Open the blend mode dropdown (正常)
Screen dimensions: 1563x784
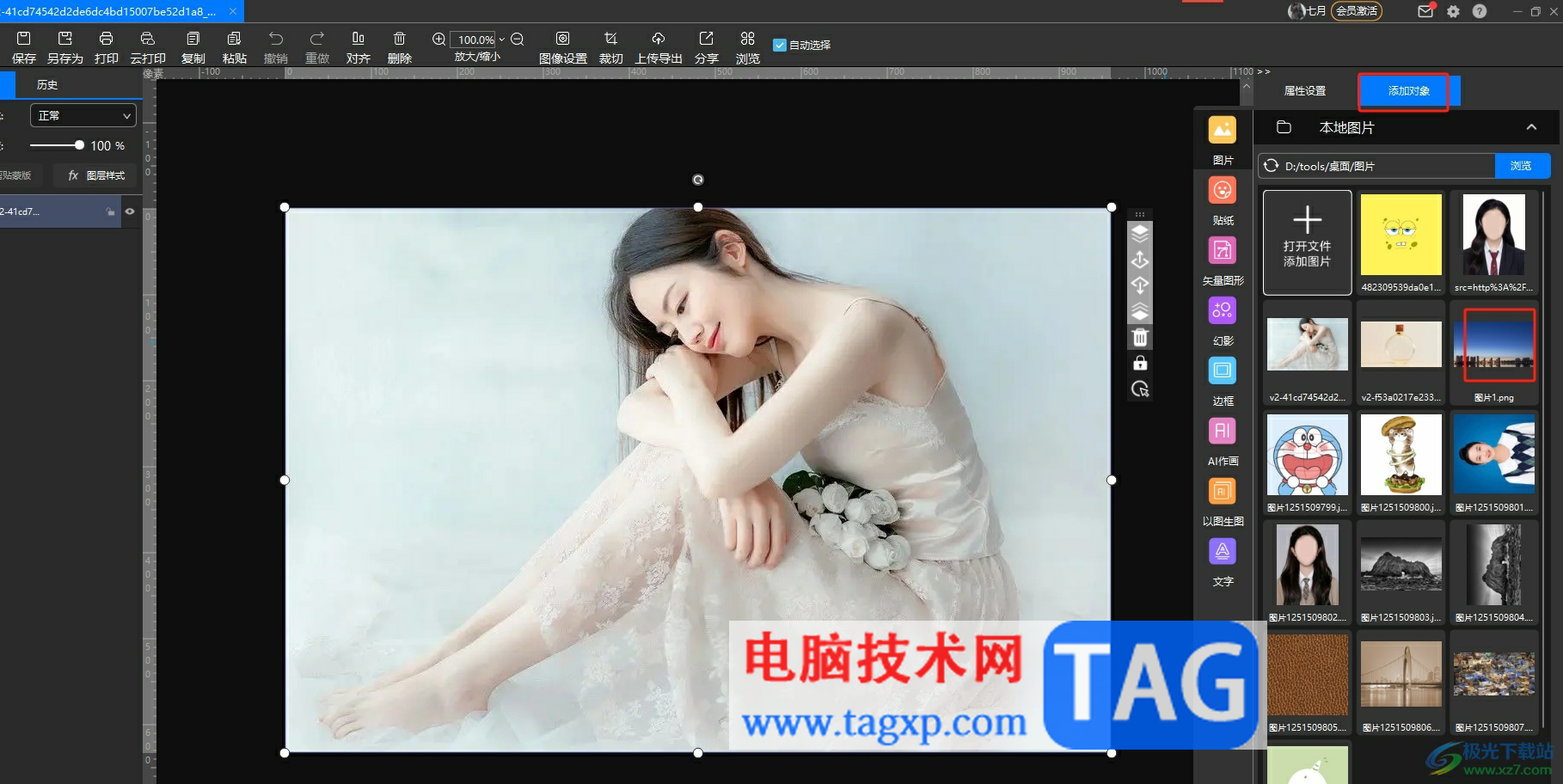tap(83, 115)
